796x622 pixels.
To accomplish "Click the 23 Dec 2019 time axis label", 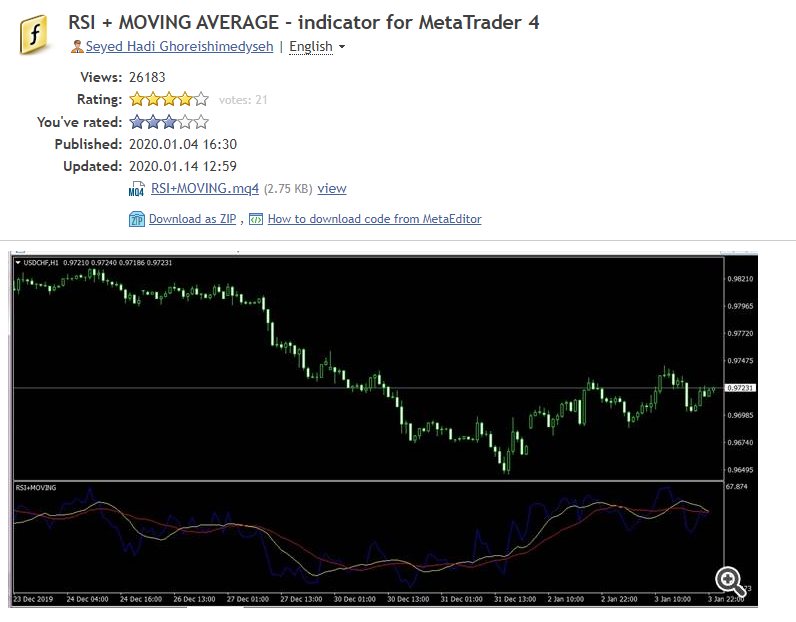I will pos(33,599).
